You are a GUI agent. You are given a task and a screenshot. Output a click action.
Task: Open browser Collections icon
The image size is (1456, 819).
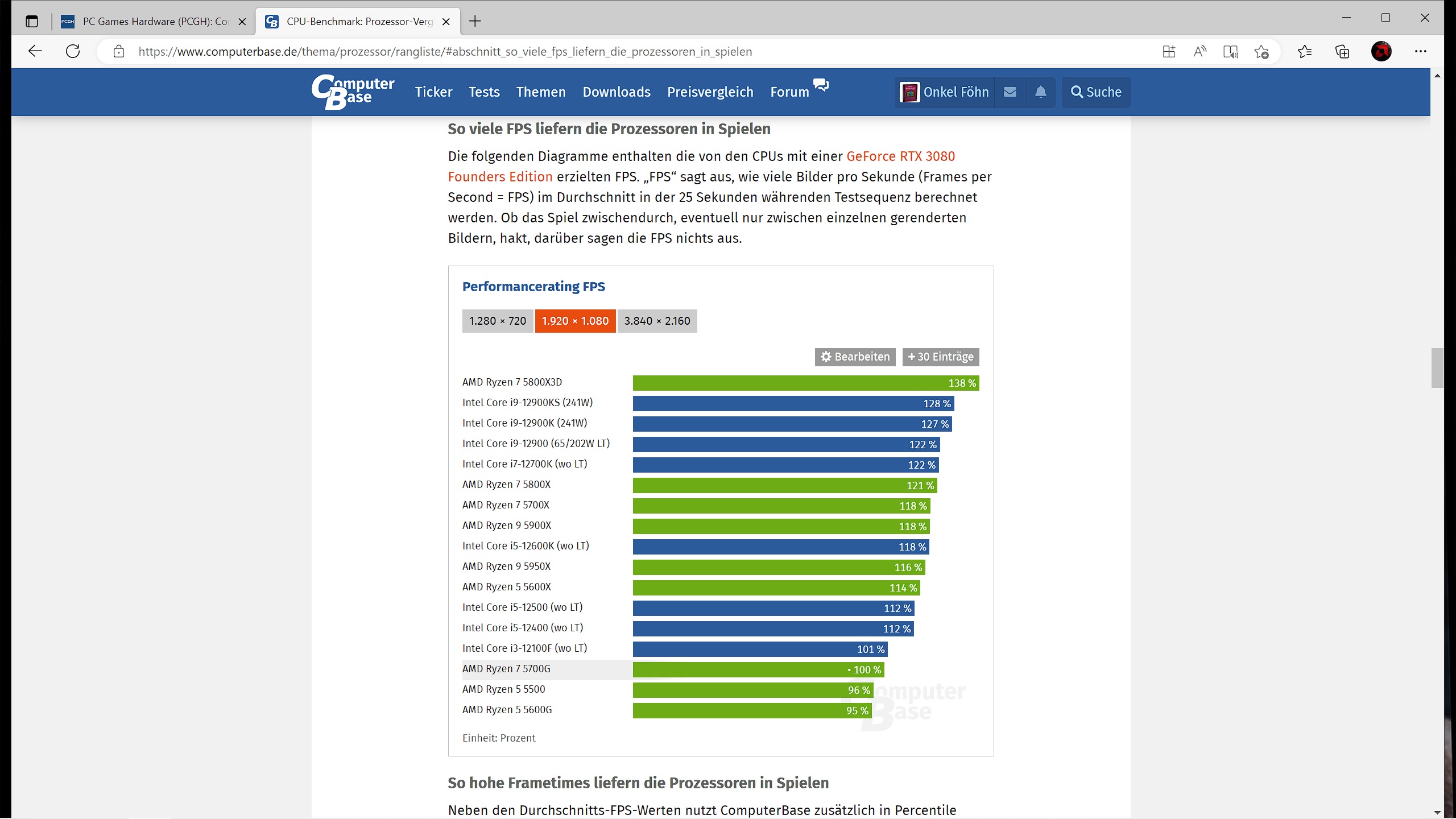pyautogui.click(x=1342, y=52)
